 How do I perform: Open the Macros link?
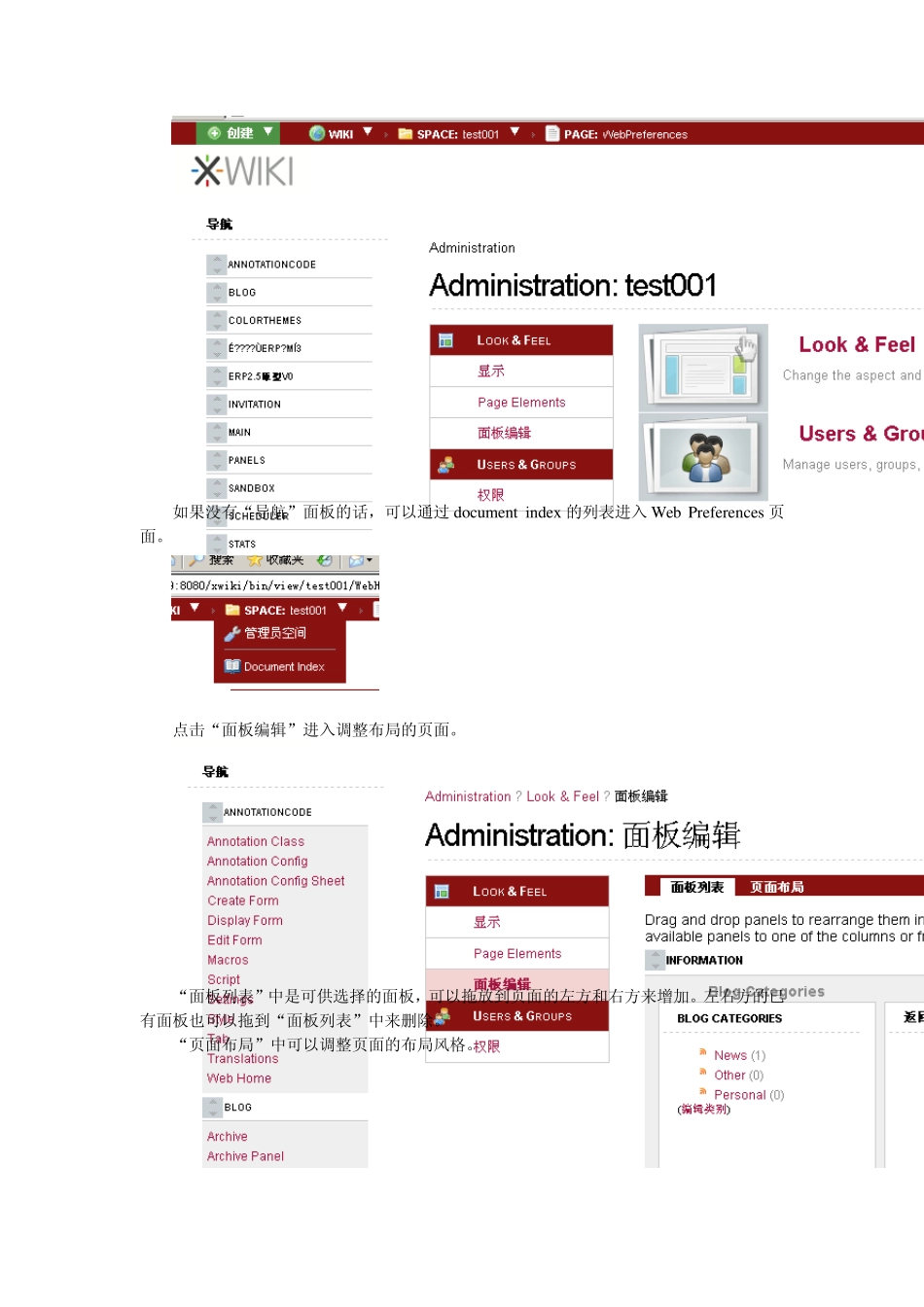pos(228,960)
